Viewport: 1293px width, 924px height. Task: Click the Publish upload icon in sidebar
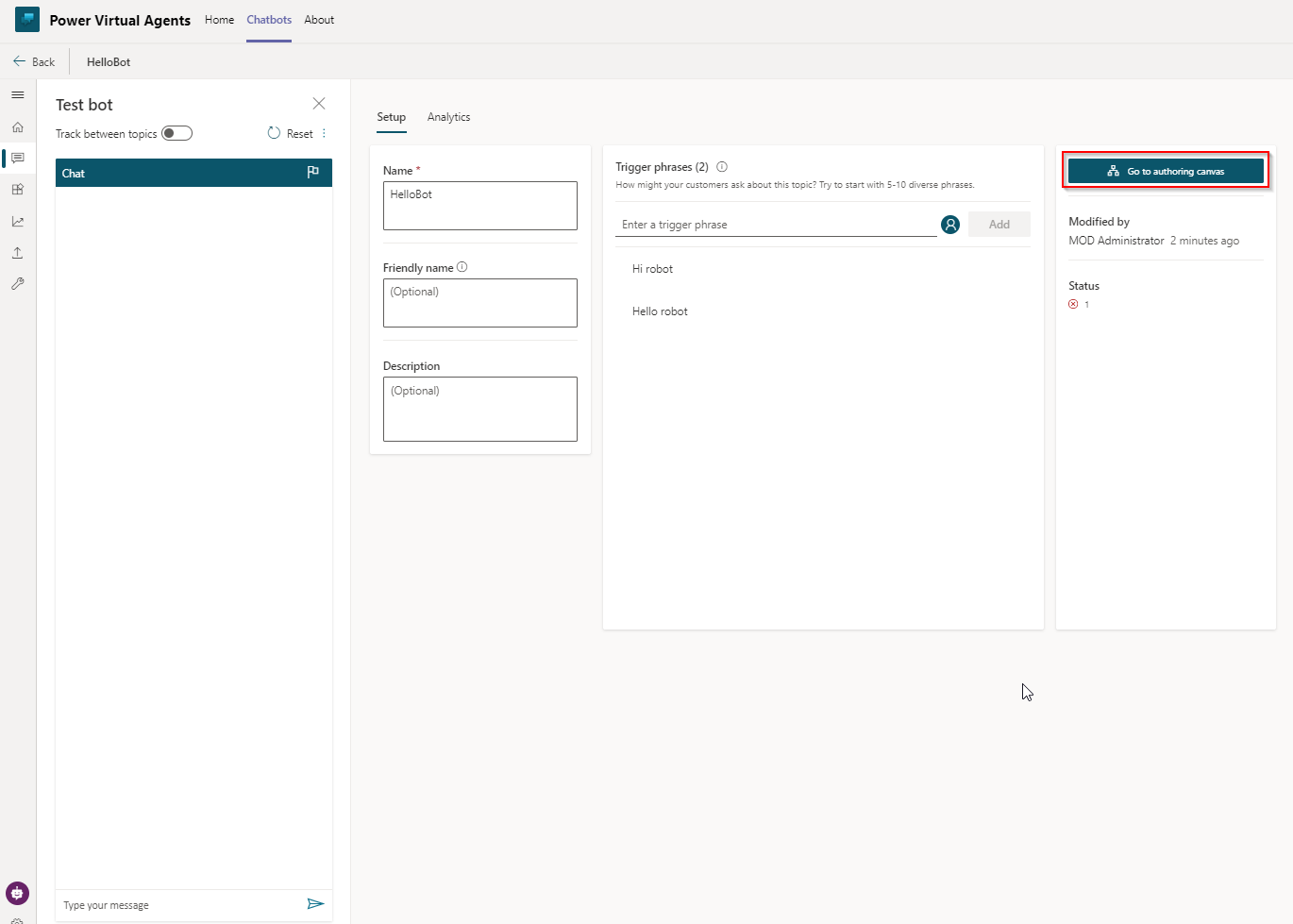tap(17, 253)
